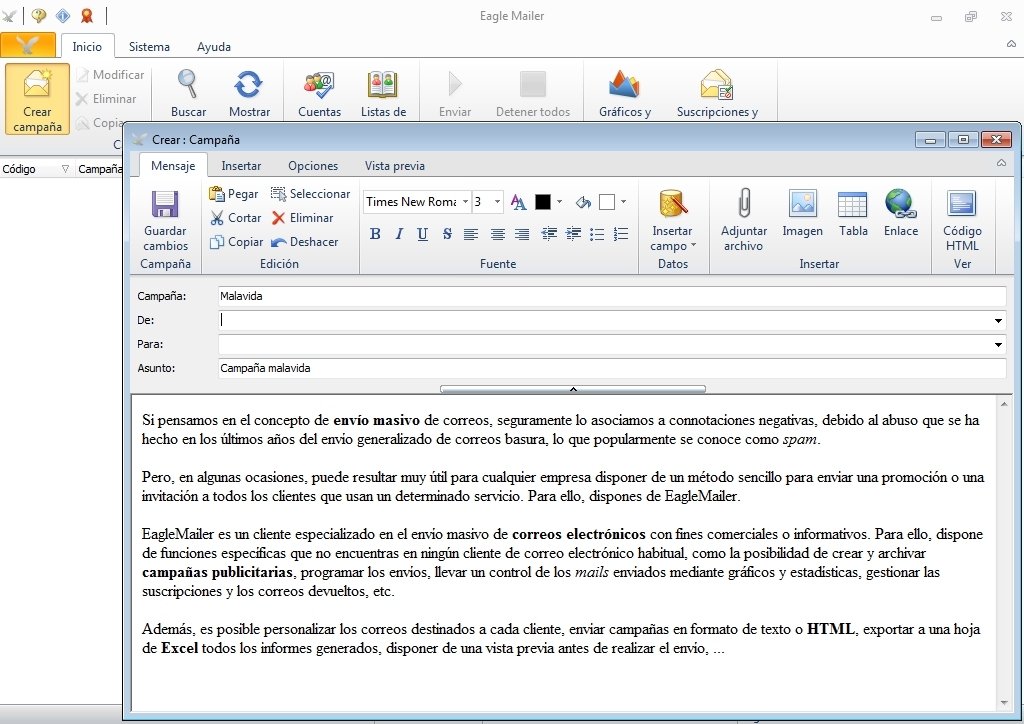1024x724 pixels.
Task: Open the Para recipients dropdown arrow
Action: pyautogui.click(x=998, y=345)
